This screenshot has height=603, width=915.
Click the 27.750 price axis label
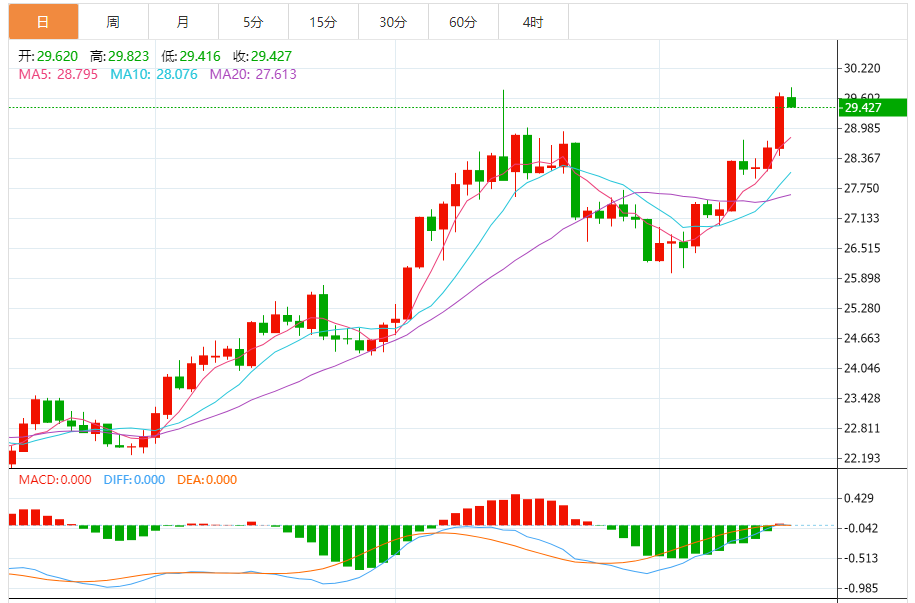(x=862, y=189)
